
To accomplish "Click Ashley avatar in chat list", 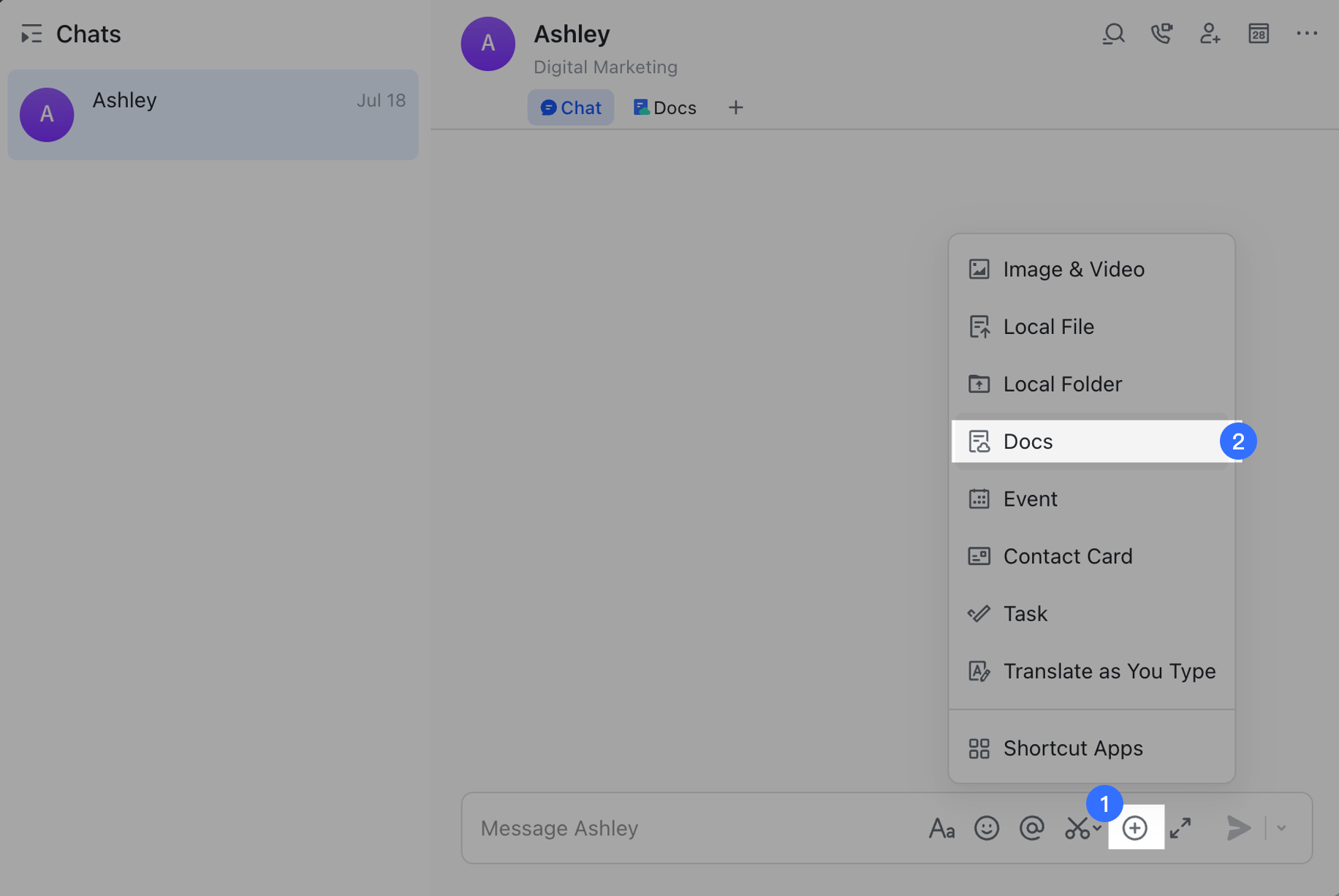I will tap(47, 115).
